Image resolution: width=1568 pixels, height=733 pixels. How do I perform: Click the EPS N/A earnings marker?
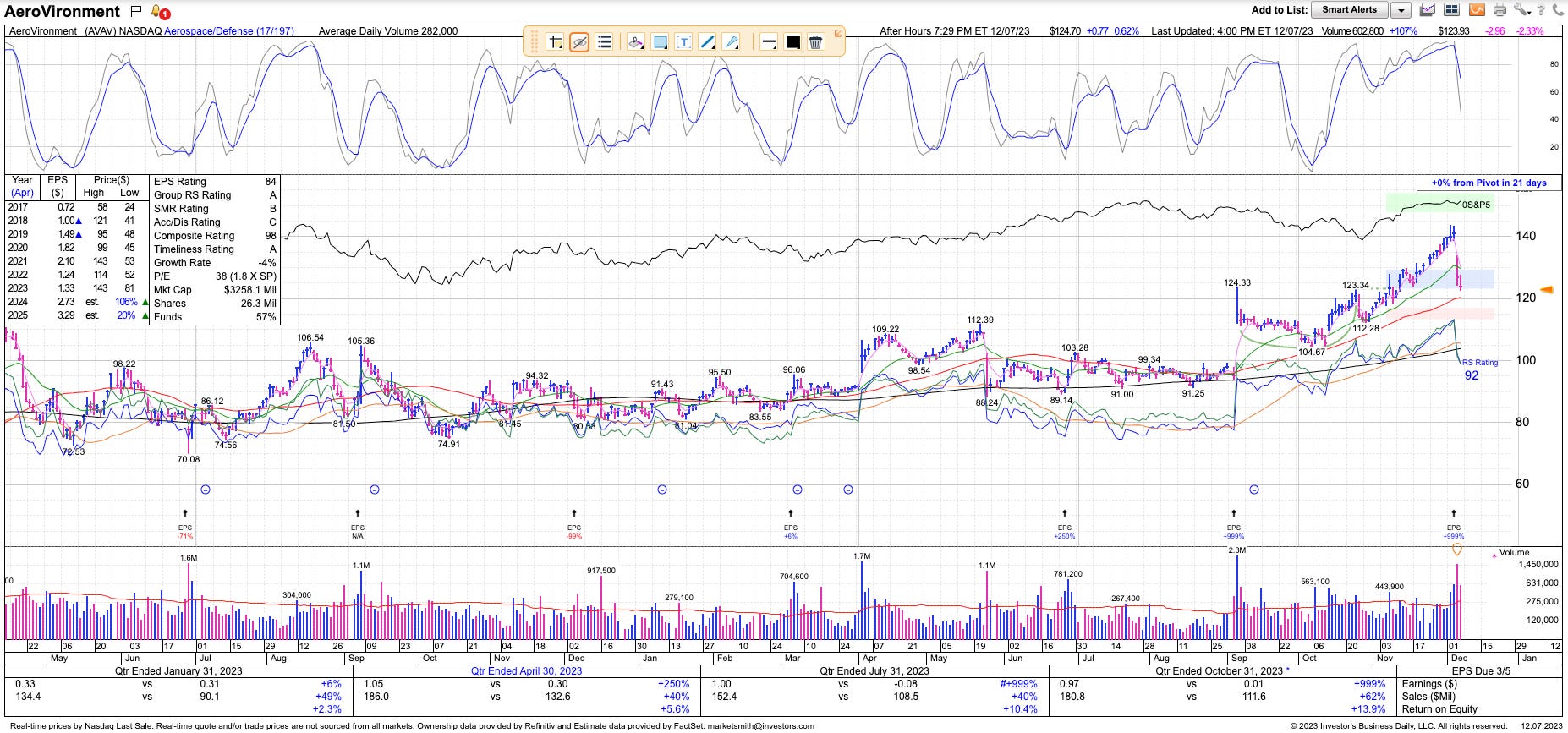358,525
